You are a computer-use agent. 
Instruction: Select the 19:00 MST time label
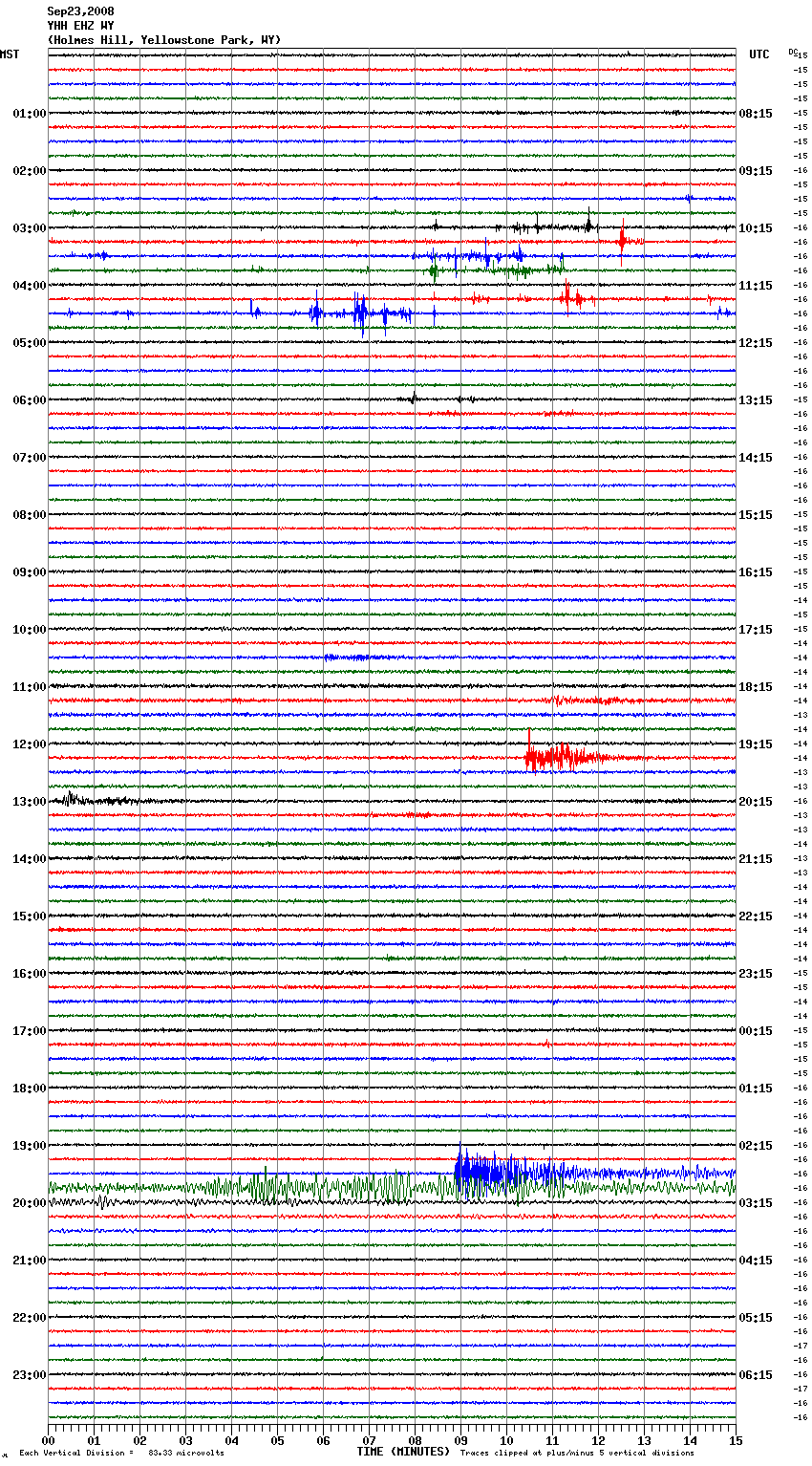pyautogui.click(x=29, y=1146)
